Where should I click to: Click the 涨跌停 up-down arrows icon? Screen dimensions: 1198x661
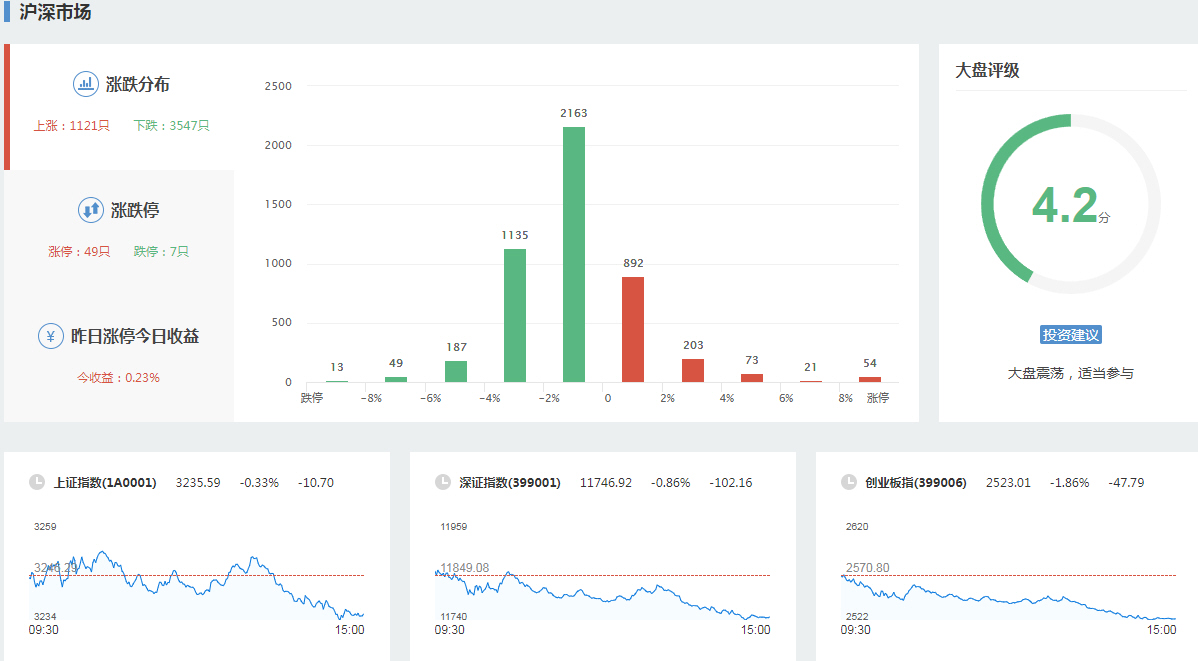90,210
